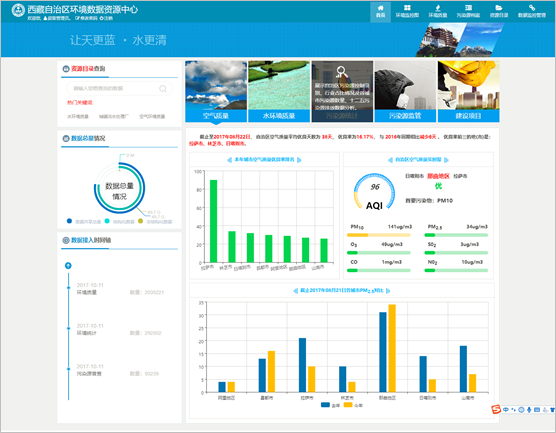Toggle the yellow legend swatch under PM2.5 chart

point(348,405)
